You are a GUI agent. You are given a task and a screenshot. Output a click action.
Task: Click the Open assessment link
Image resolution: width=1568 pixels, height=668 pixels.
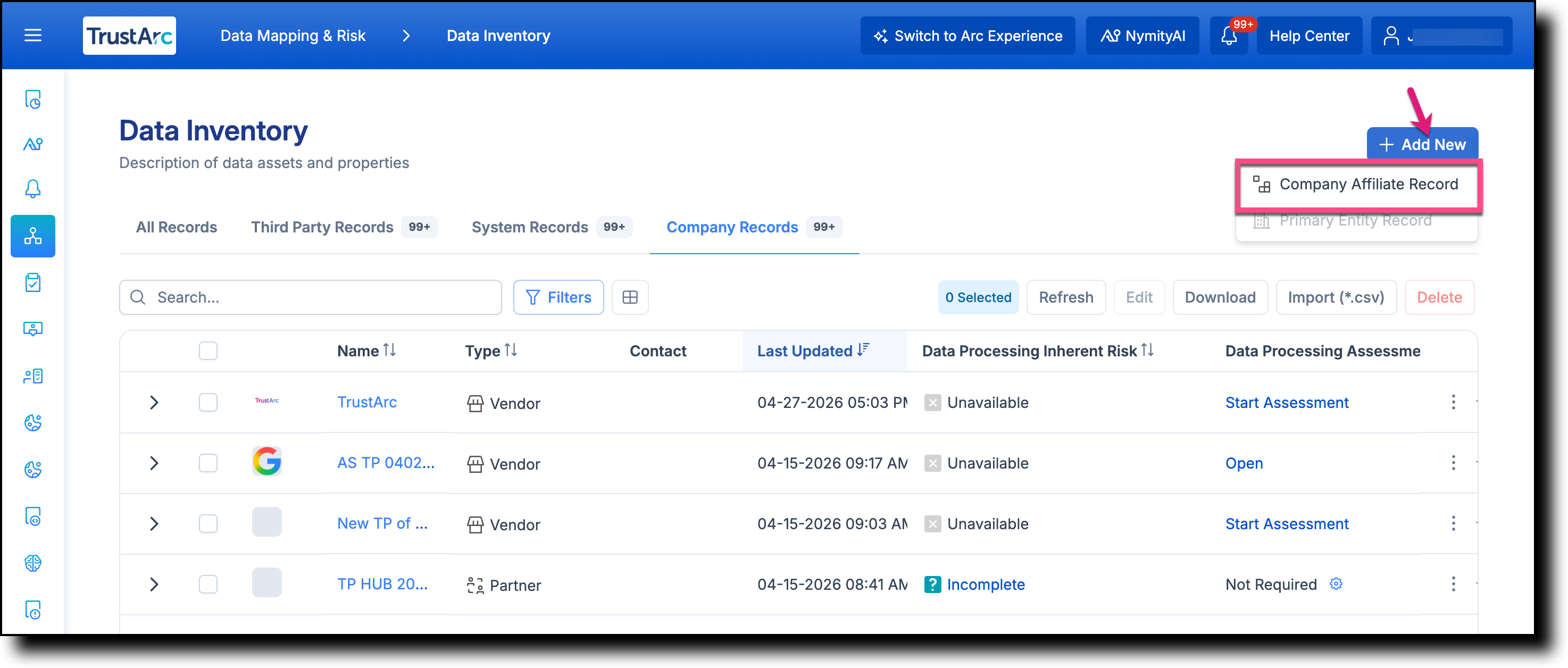tap(1244, 463)
